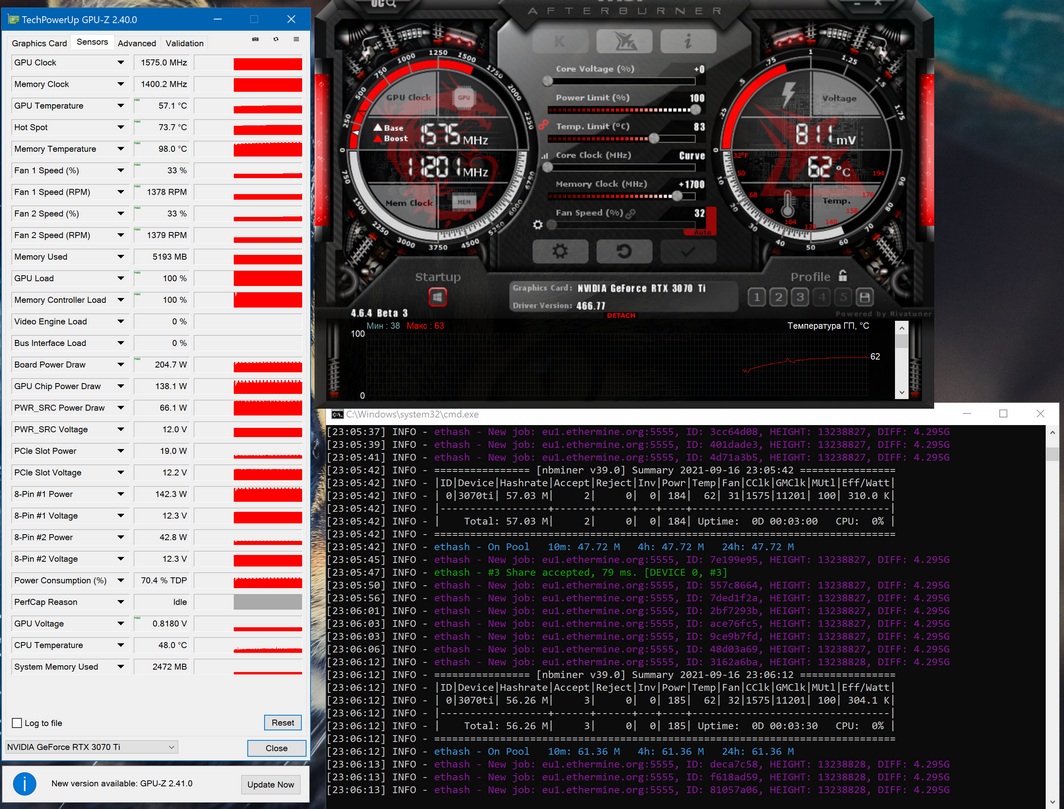The height and width of the screenshot is (809, 1064).
Task: Switch to the Graphics Card tab
Action: (x=39, y=43)
